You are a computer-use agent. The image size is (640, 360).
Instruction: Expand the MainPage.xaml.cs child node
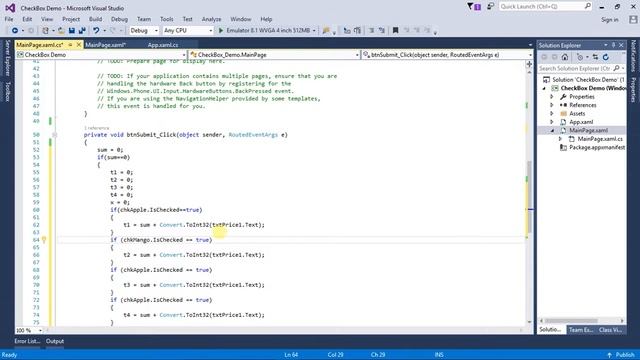tap(560, 139)
